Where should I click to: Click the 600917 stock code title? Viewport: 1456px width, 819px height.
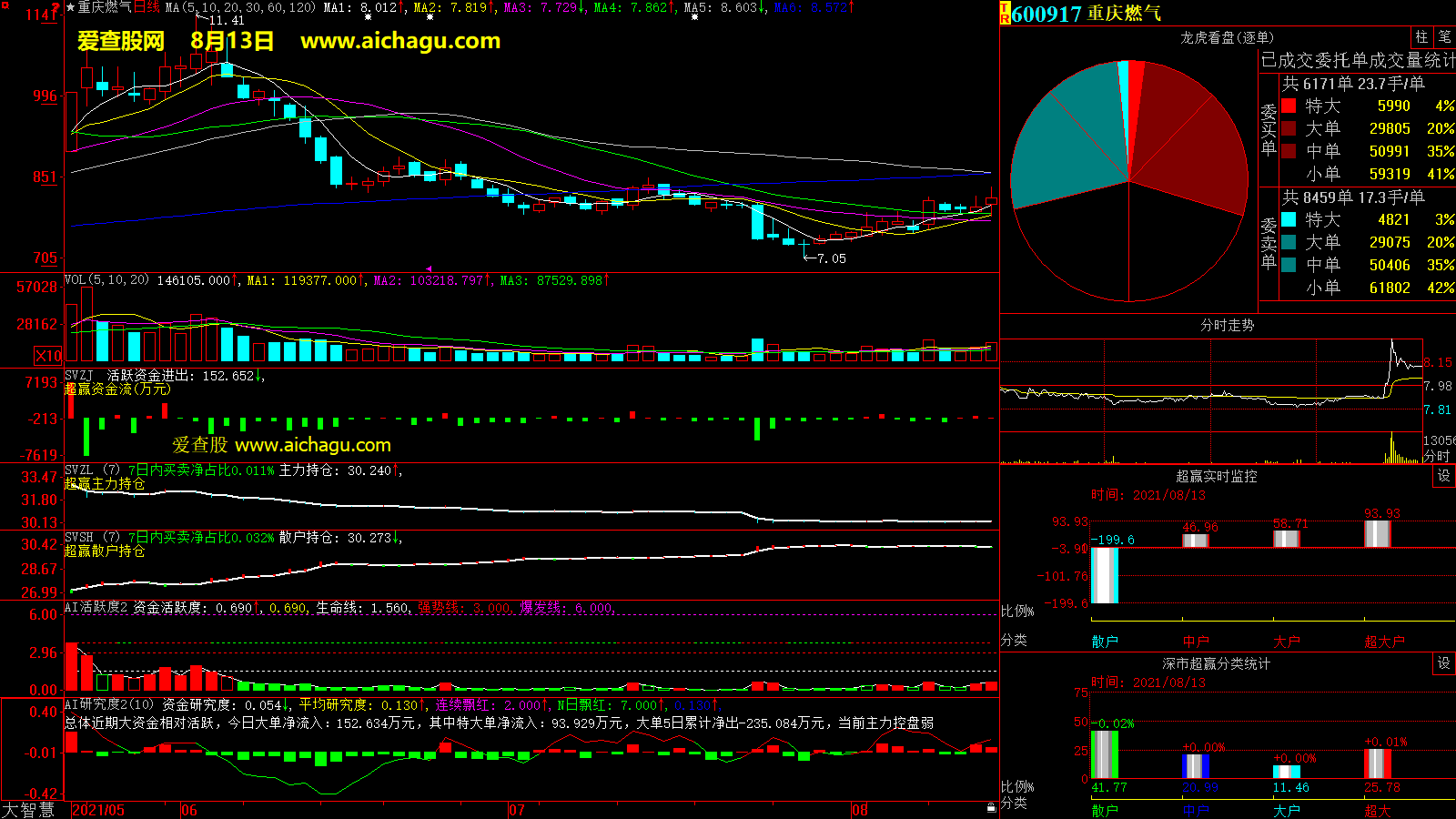coord(1046,14)
